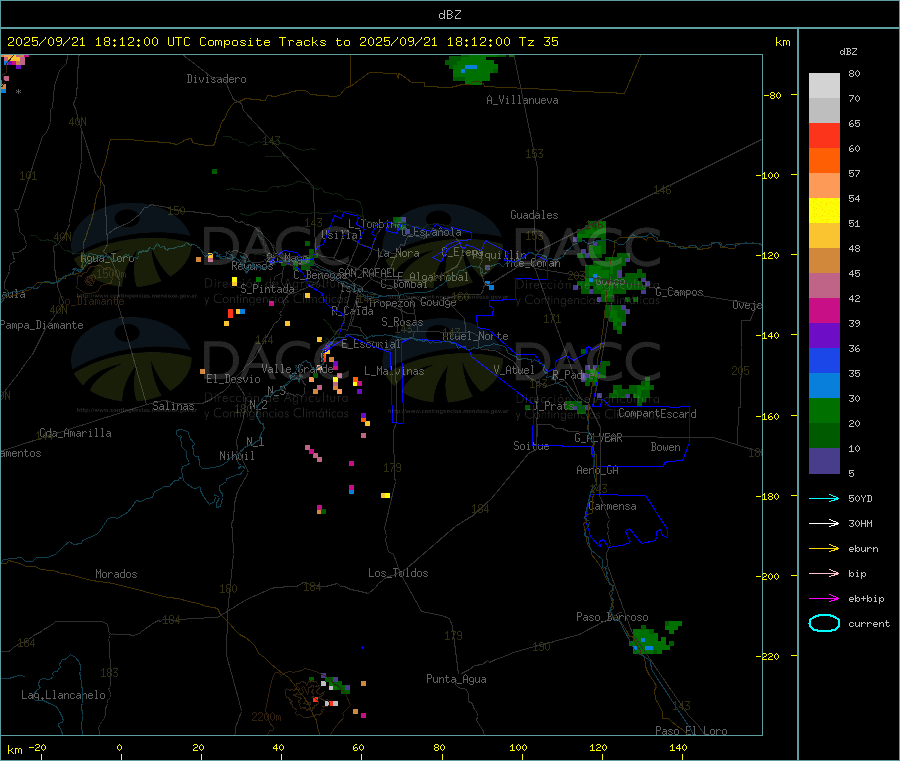The width and height of the screenshot is (900, 761).
Task: Click the Salinas map label
Action: (x=173, y=406)
